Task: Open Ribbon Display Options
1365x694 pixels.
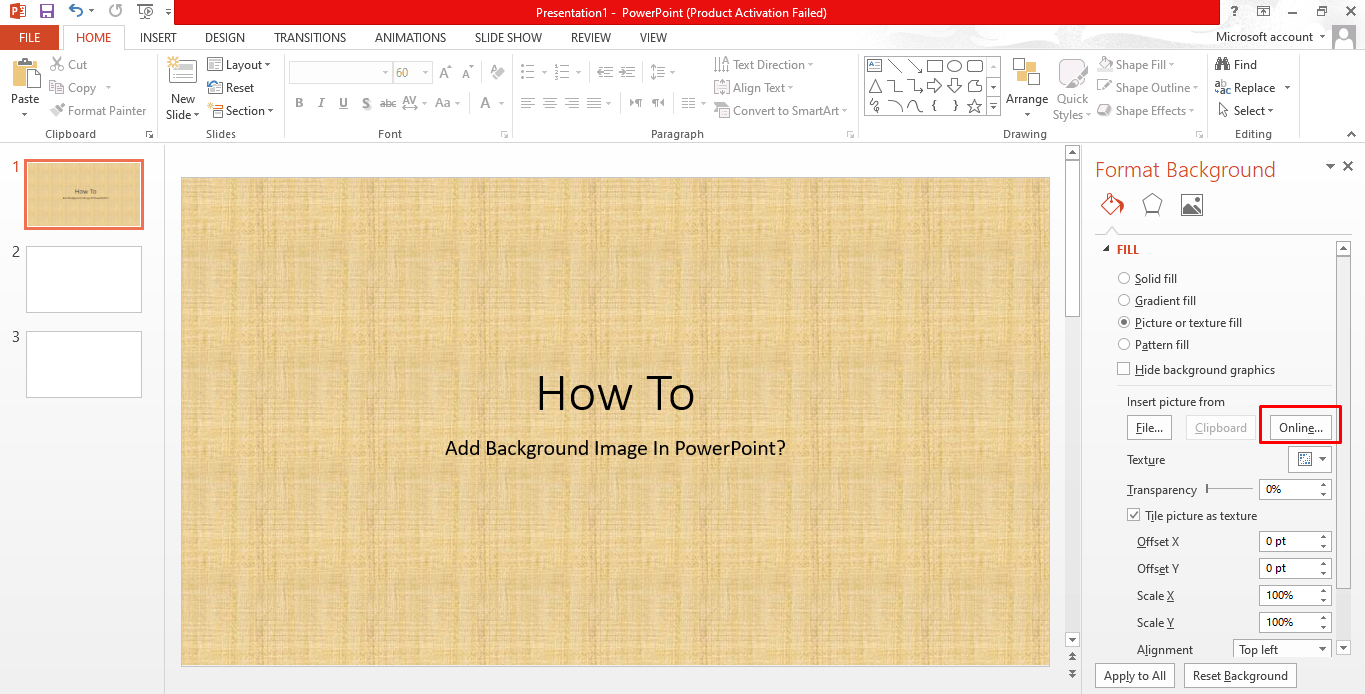Action: 1264,12
